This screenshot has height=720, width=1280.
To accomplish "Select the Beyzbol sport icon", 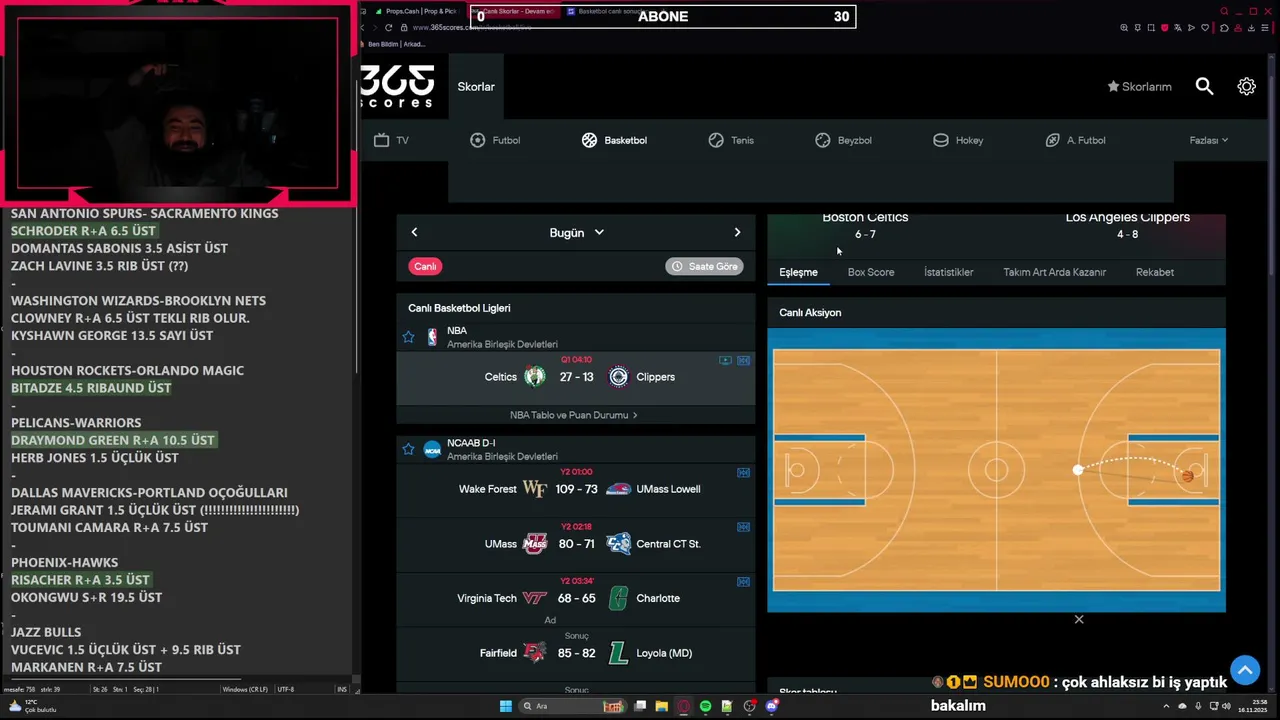I will click(822, 140).
